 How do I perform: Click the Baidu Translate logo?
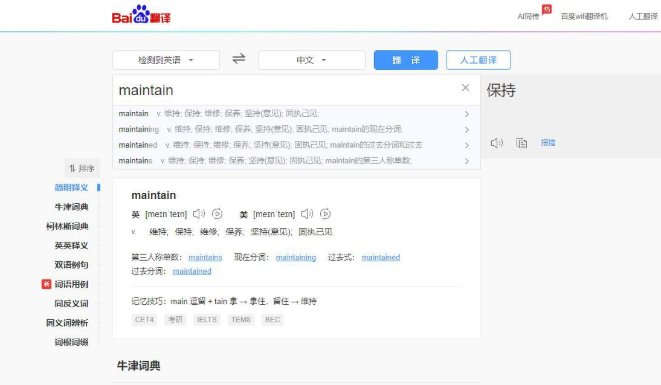click(141, 15)
